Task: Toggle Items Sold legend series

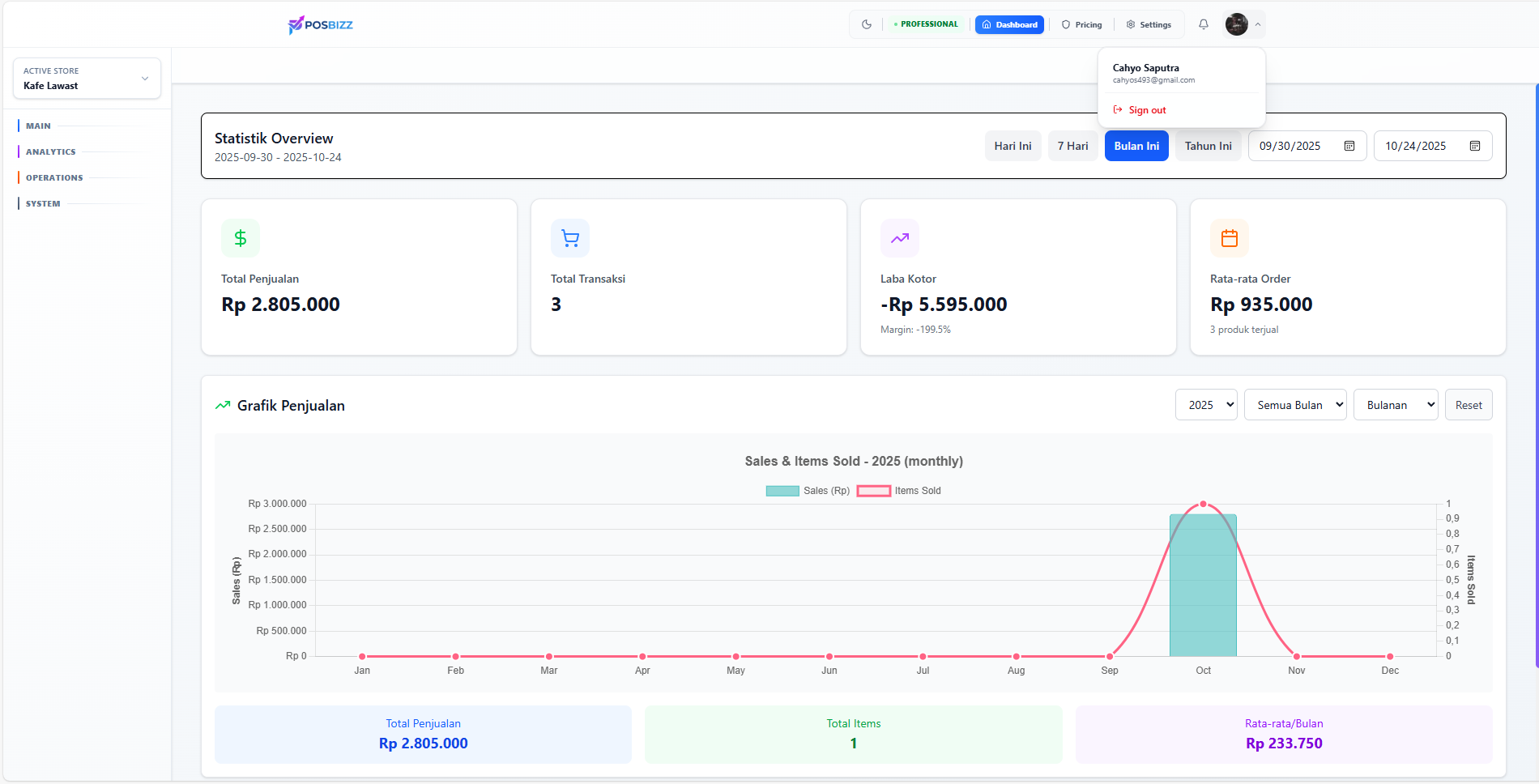Action: tap(899, 491)
